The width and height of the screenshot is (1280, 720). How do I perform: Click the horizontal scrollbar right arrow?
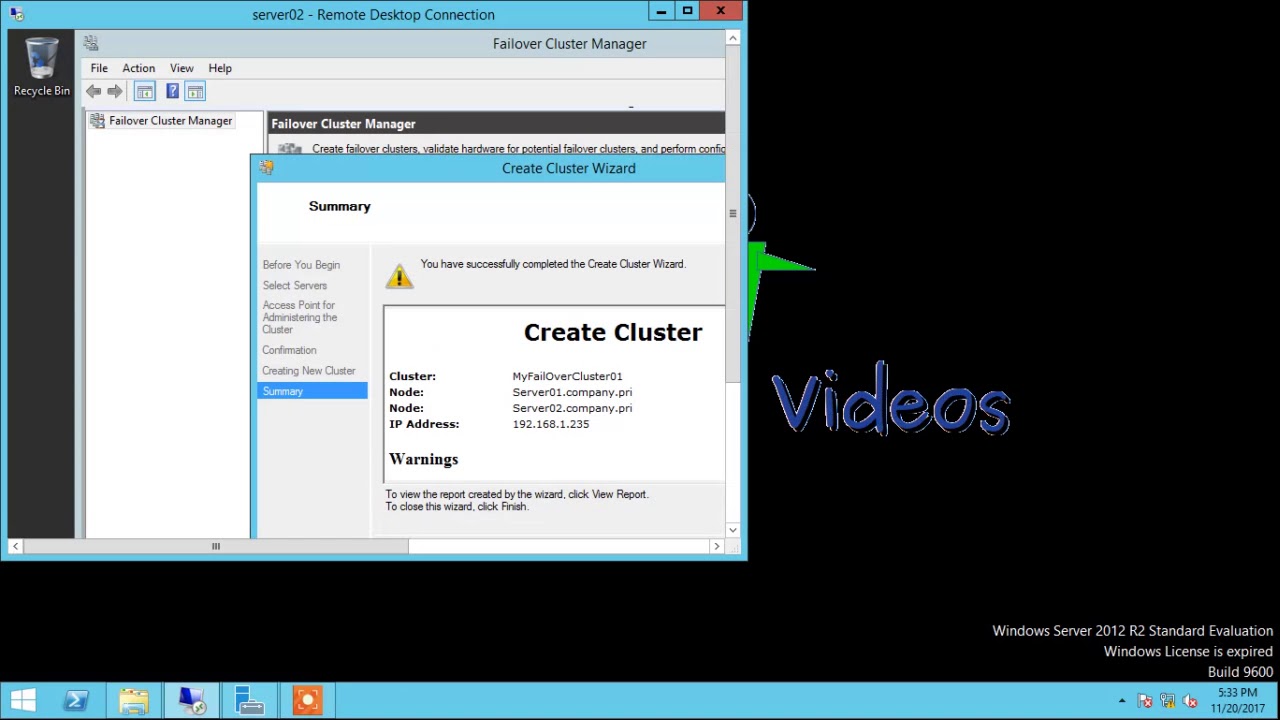[x=716, y=546]
